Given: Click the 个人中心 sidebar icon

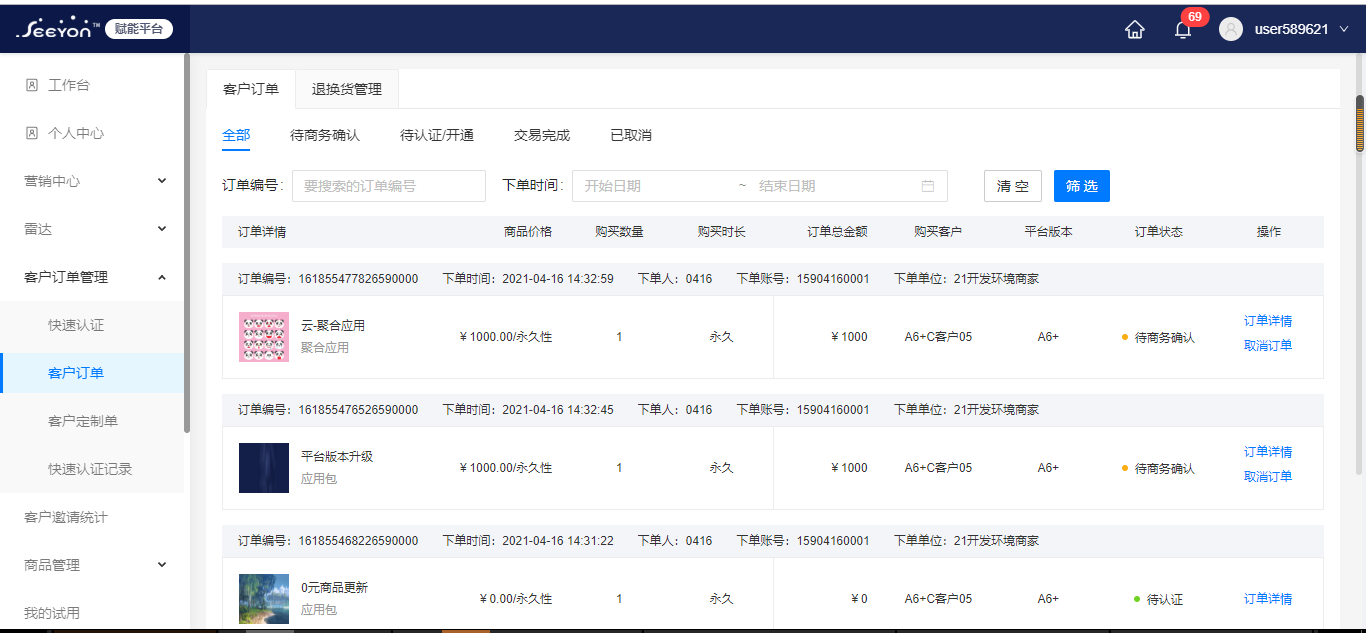Looking at the screenshot, I should pyautogui.click(x=31, y=133).
